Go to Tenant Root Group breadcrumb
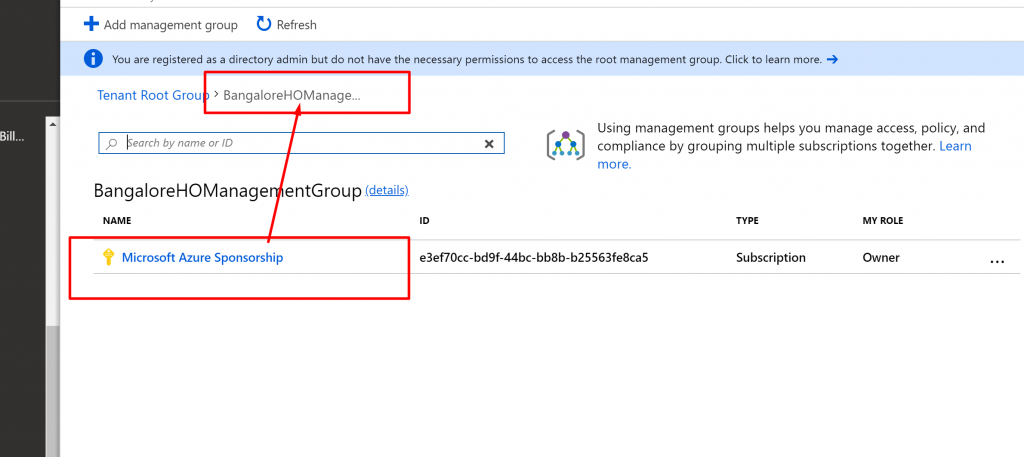Screen dimensions: 1024x457 click(x=153, y=95)
